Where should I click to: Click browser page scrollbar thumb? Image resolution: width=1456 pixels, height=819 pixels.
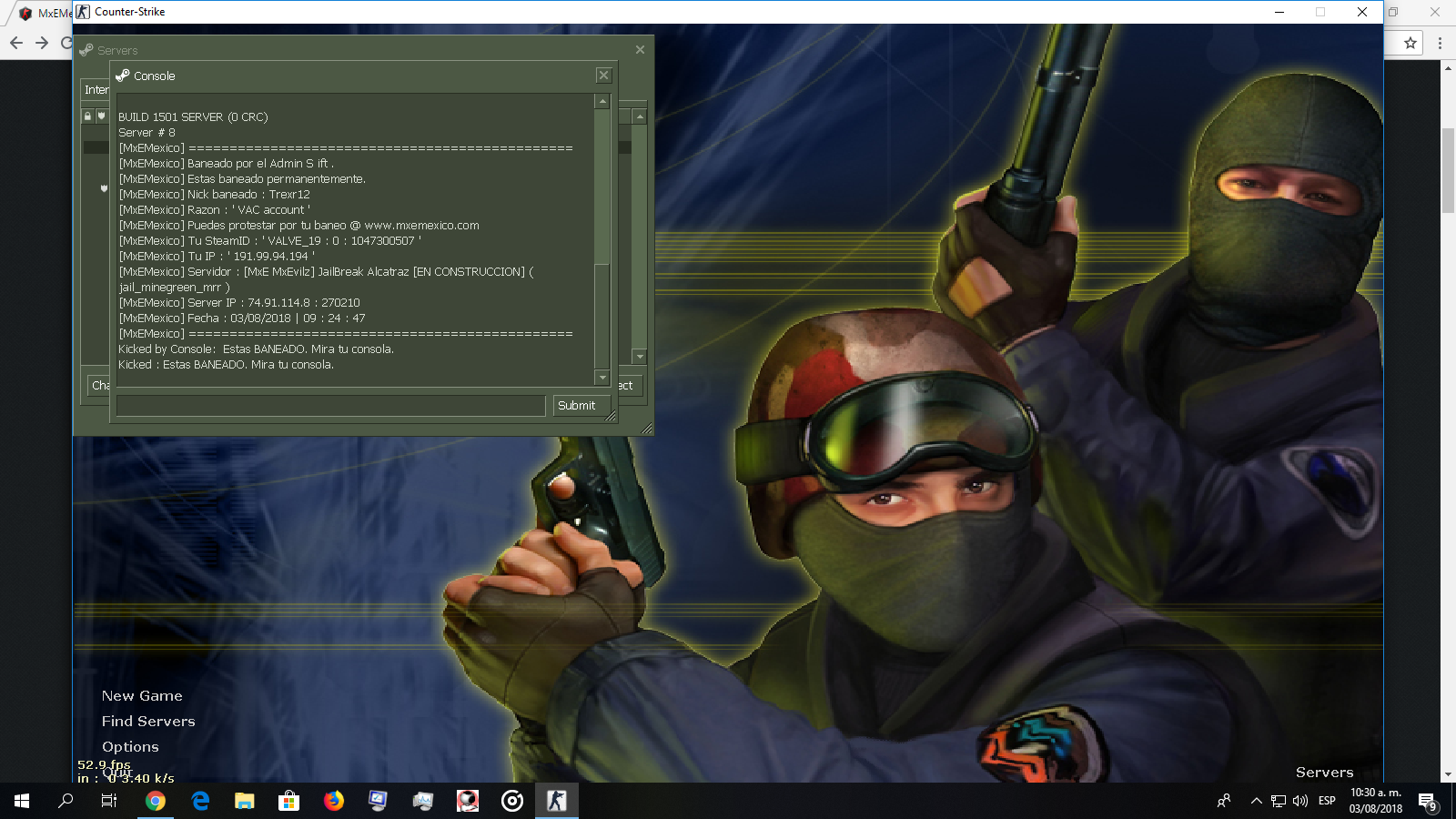tap(1448, 170)
